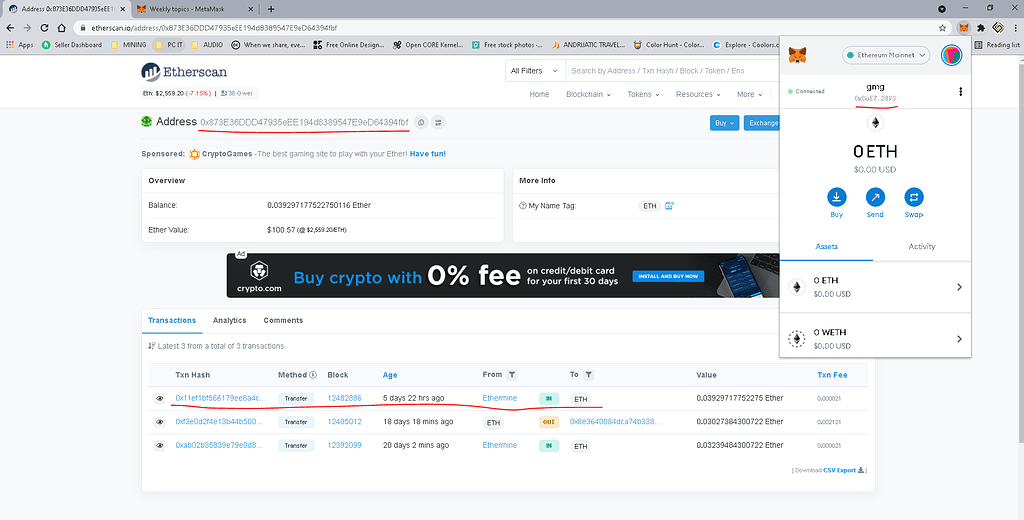Switch to the Analytics tab
This screenshot has height=520, width=1024.
[229, 320]
